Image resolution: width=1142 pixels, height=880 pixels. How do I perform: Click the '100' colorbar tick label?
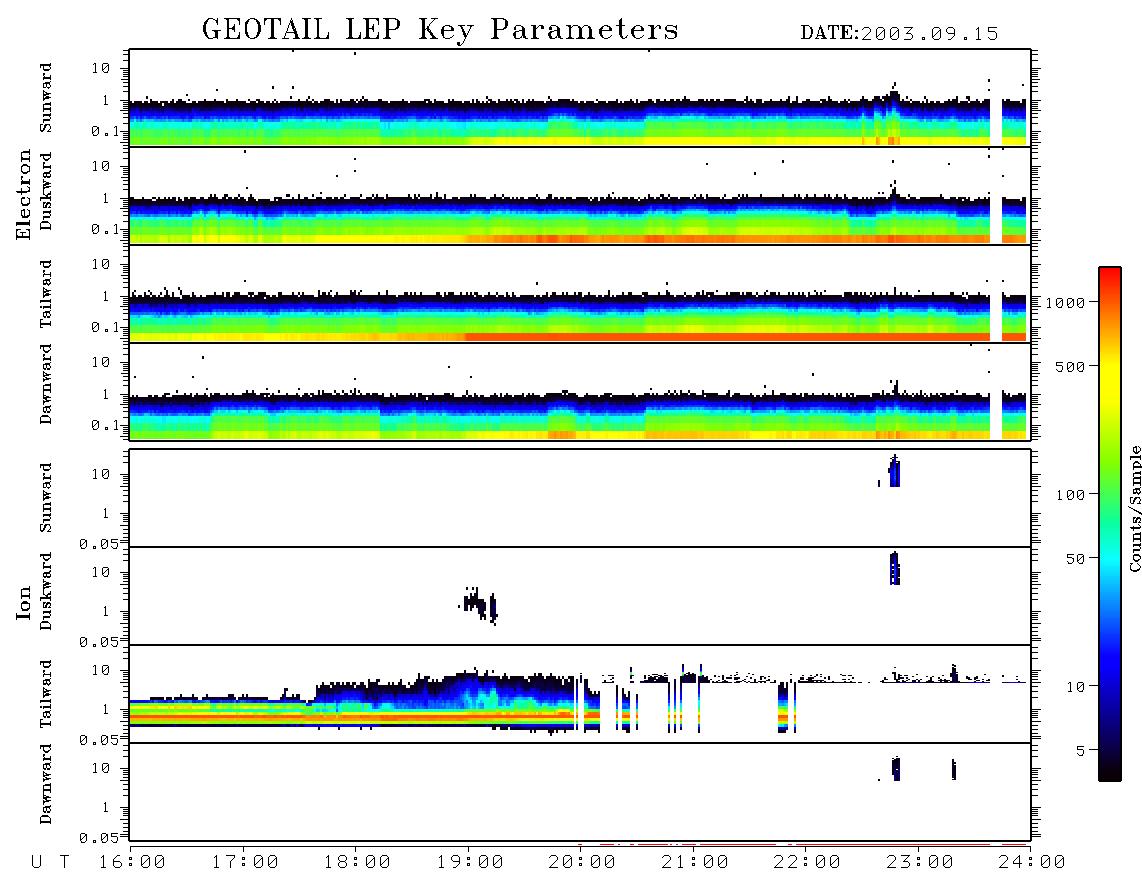[1070, 495]
